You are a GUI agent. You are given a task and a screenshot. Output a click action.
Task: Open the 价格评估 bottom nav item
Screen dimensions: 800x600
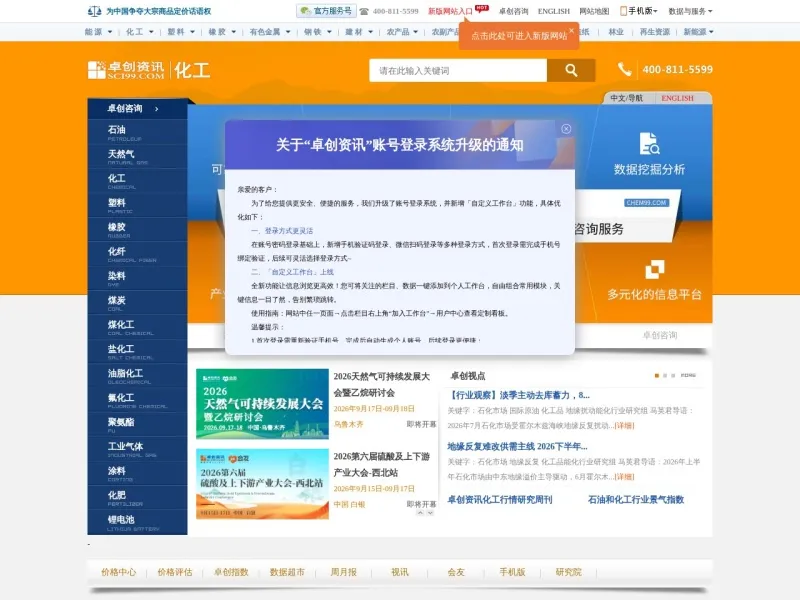175,572
